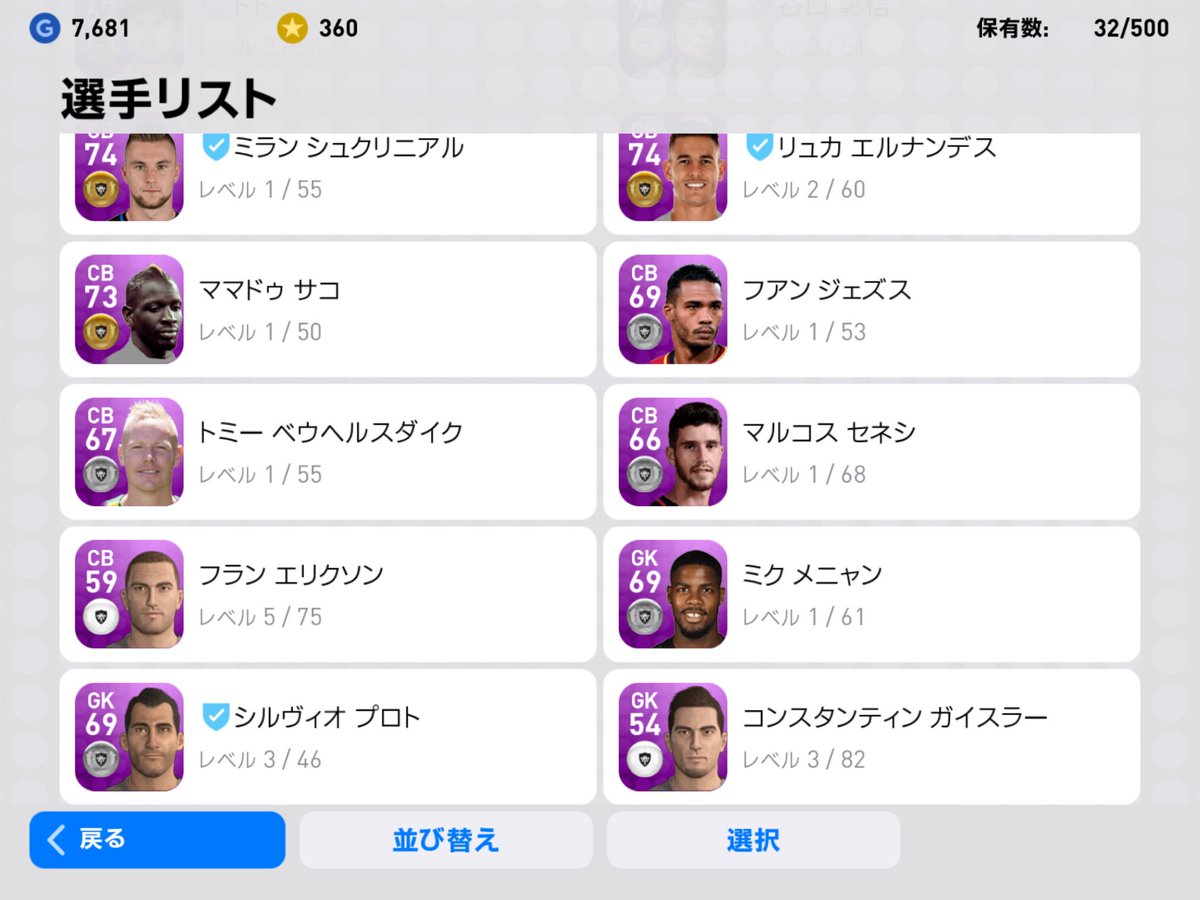Tap the 選手リスト heading
This screenshot has width=1200, height=900.
[168, 98]
